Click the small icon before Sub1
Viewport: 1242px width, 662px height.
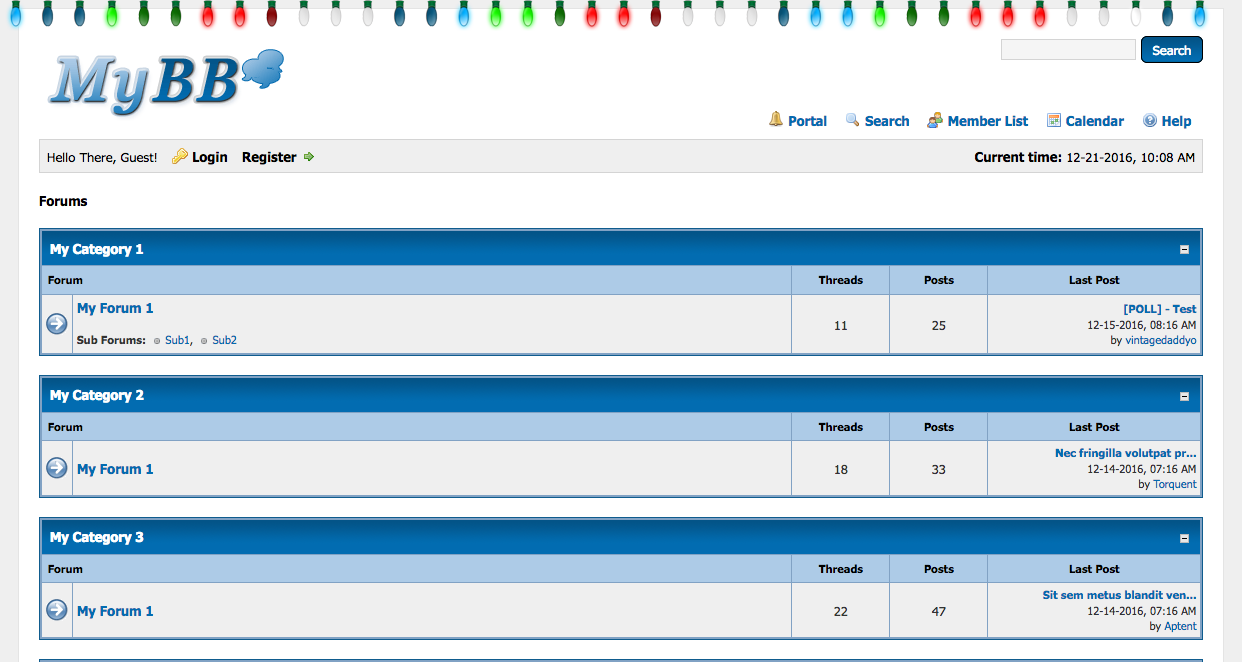(157, 341)
